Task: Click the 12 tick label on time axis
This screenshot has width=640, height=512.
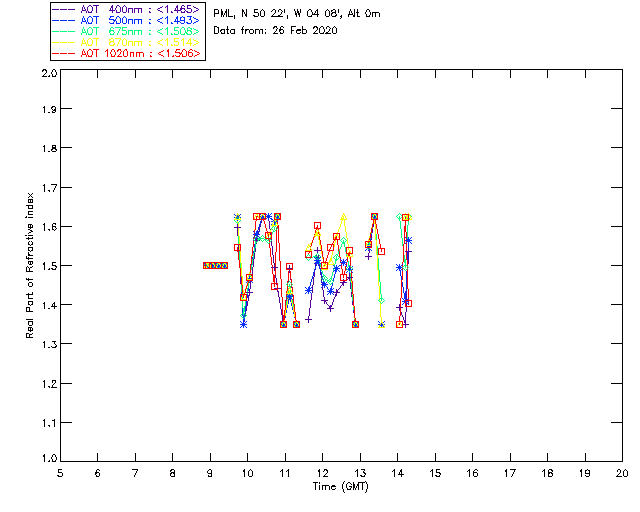Action: (x=322, y=473)
